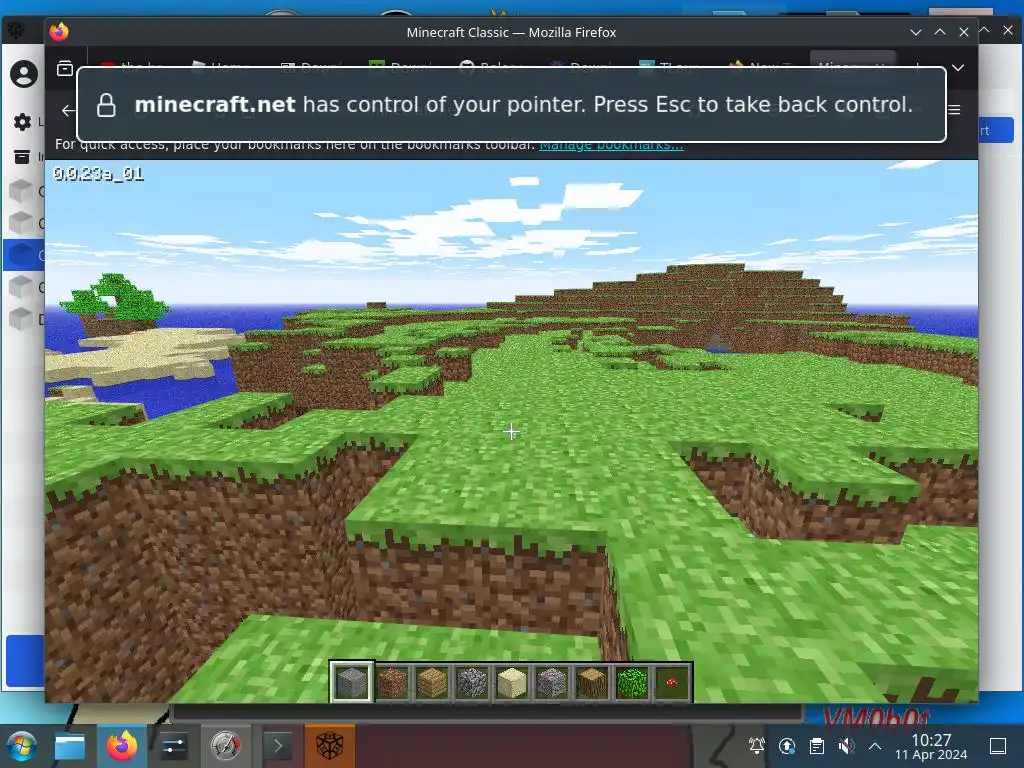The width and height of the screenshot is (1024, 768).
Task: Open notifications bell in system tray
Action: [x=757, y=746]
